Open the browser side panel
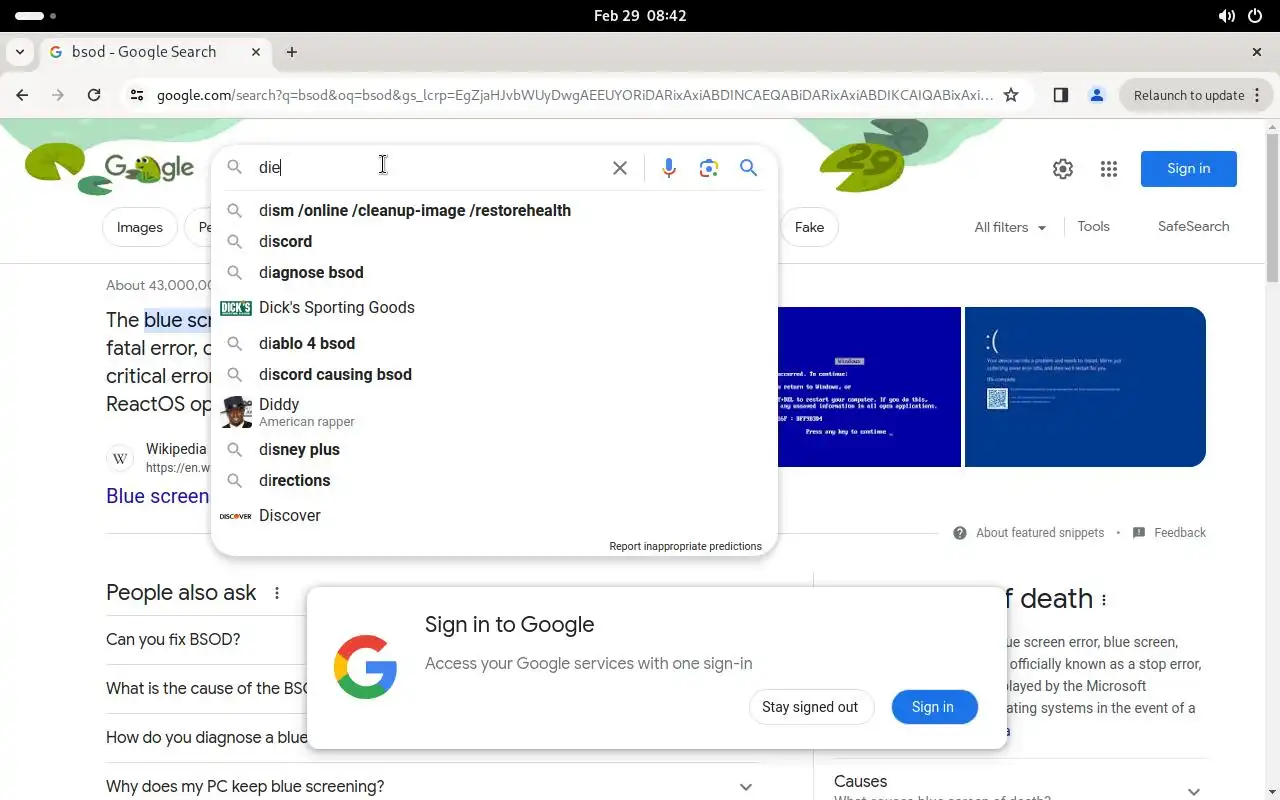 click(x=1061, y=95)
